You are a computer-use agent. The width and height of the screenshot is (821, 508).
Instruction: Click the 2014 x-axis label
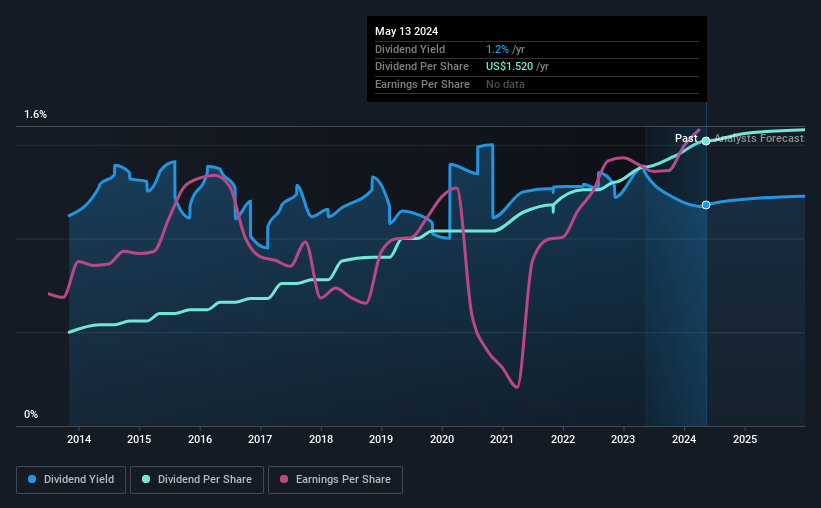click(79, 439)
